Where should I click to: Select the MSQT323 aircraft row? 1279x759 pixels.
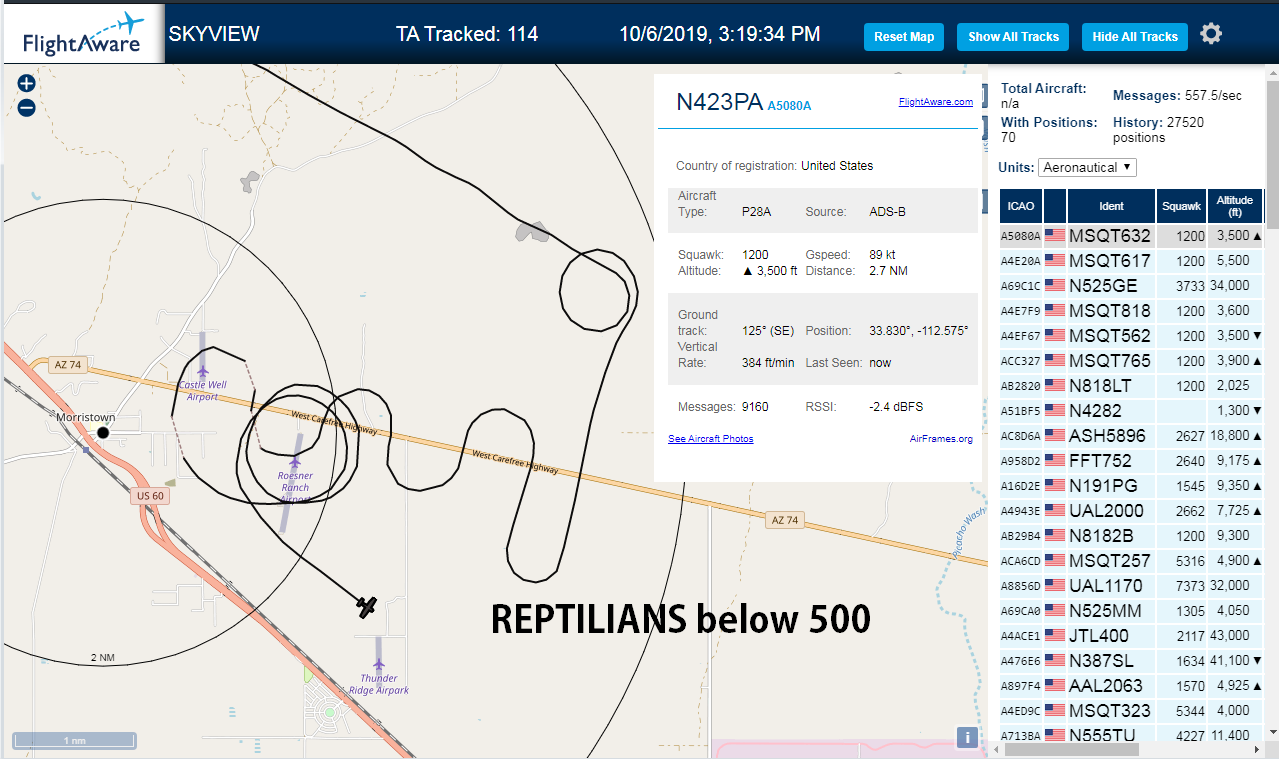click(1132, 711)
